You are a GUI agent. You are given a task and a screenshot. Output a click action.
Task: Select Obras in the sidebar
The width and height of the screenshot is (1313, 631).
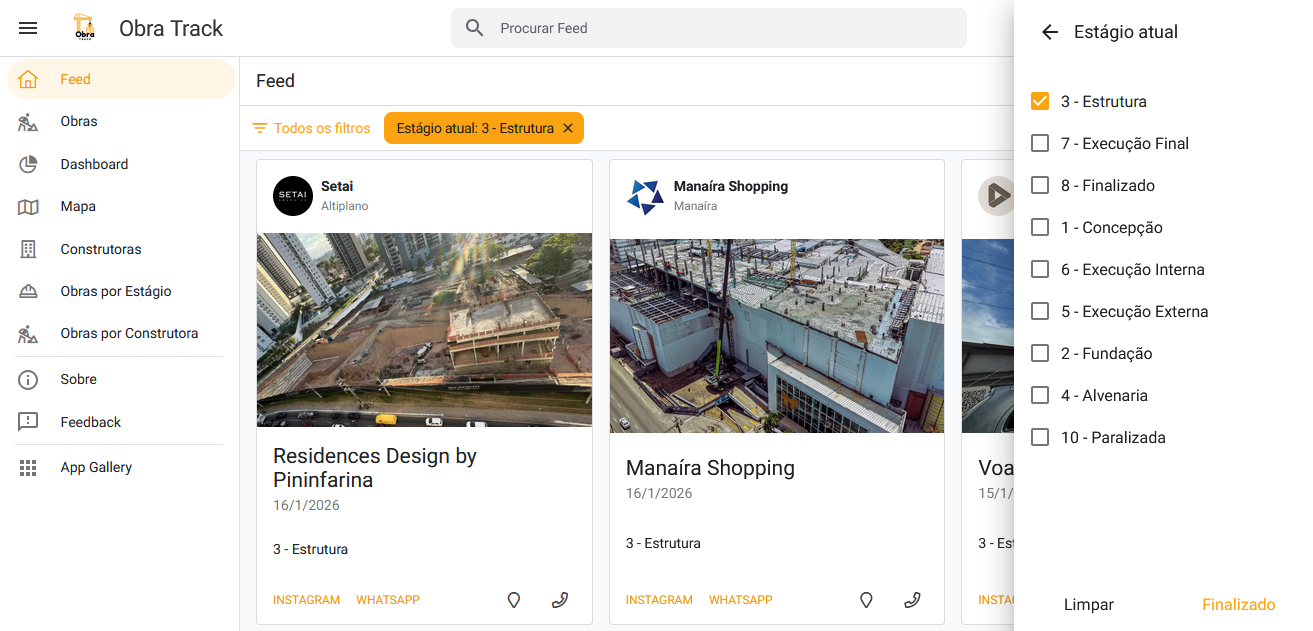(x=79, y=121)
